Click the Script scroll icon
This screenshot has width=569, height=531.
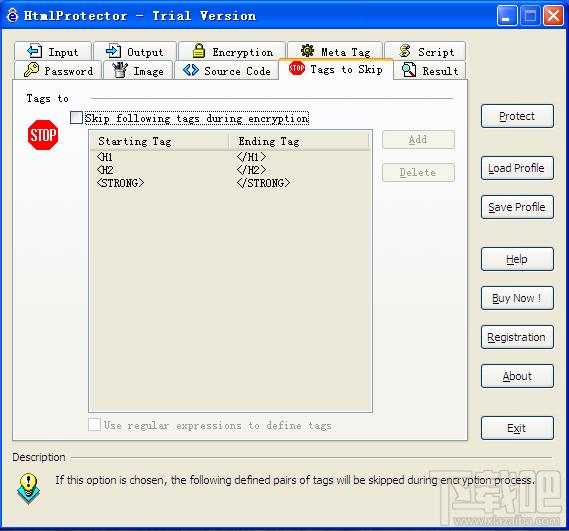(405, 51)
